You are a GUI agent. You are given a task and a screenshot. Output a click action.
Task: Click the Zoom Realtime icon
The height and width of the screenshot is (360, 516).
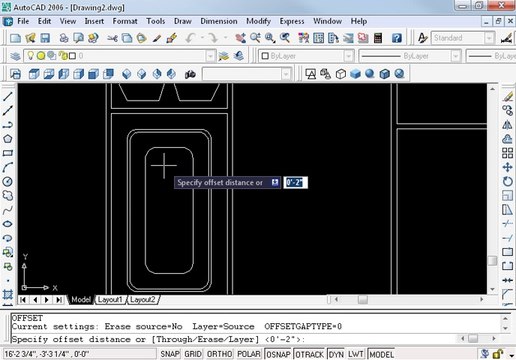pyautogui.click(x=255, y=38)
